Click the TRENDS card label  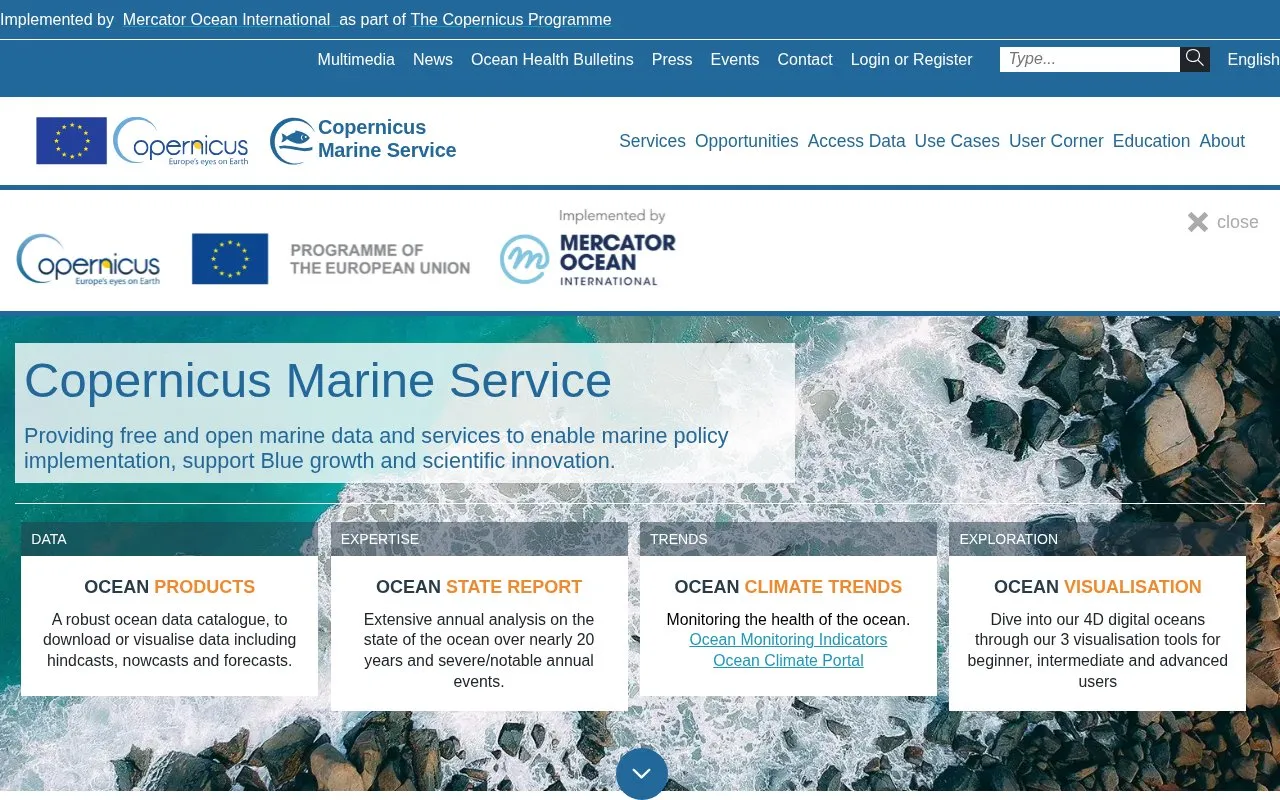(679, 539)
